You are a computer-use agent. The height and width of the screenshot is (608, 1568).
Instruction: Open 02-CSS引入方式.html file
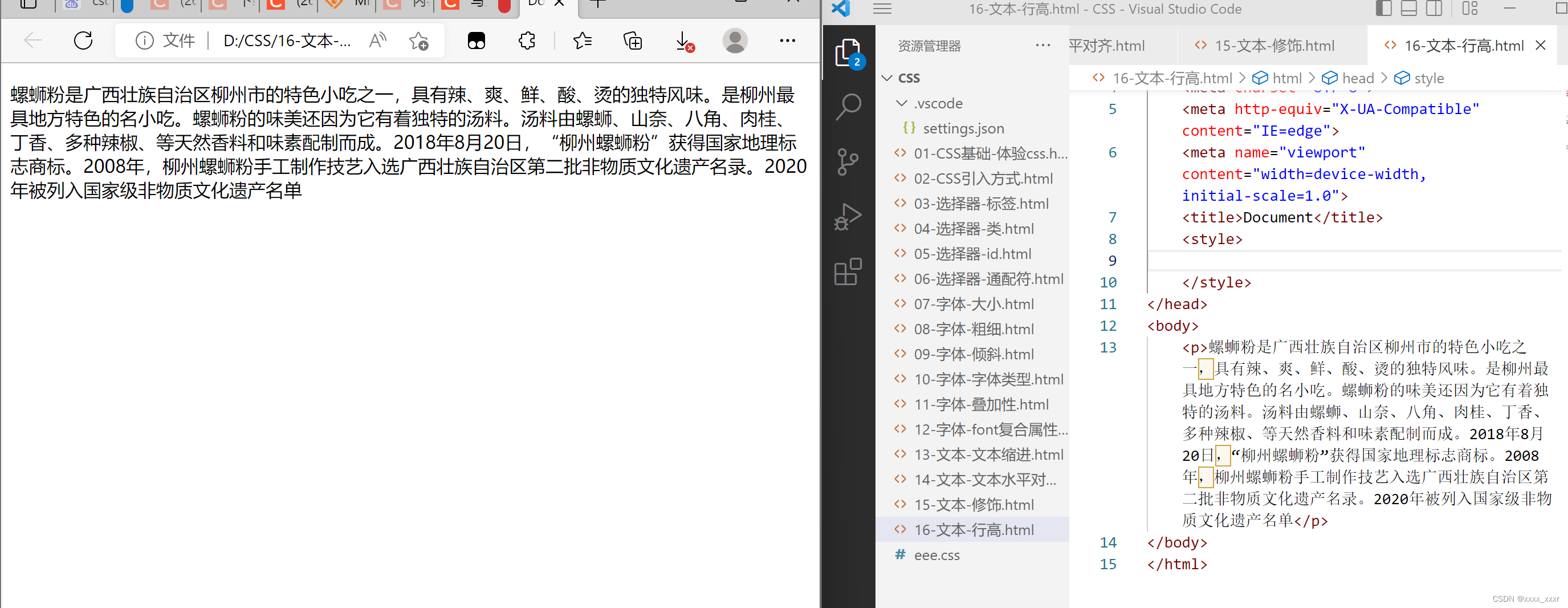[x=972, y=179]
